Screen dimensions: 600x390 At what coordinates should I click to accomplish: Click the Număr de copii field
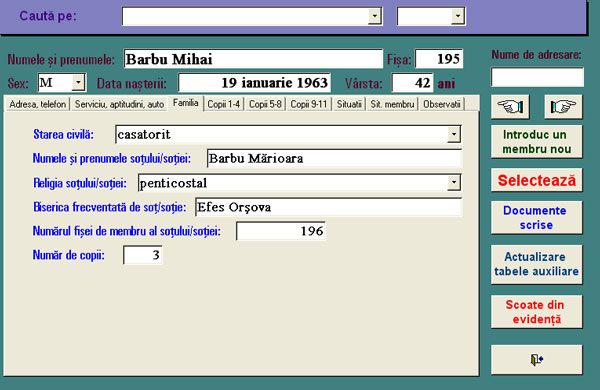pos(143,255)
